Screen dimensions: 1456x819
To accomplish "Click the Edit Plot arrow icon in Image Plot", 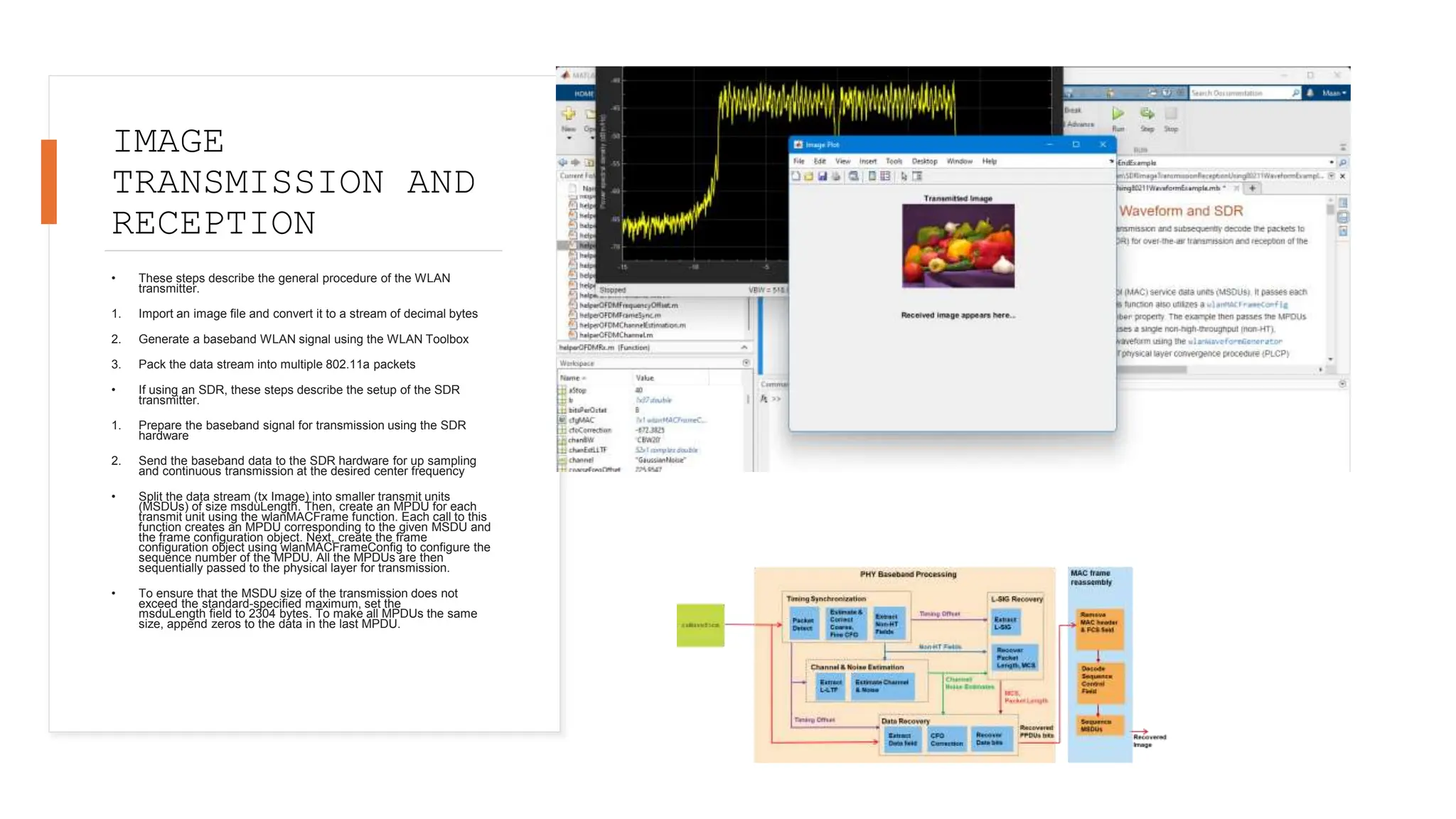I will click(904, 176).
